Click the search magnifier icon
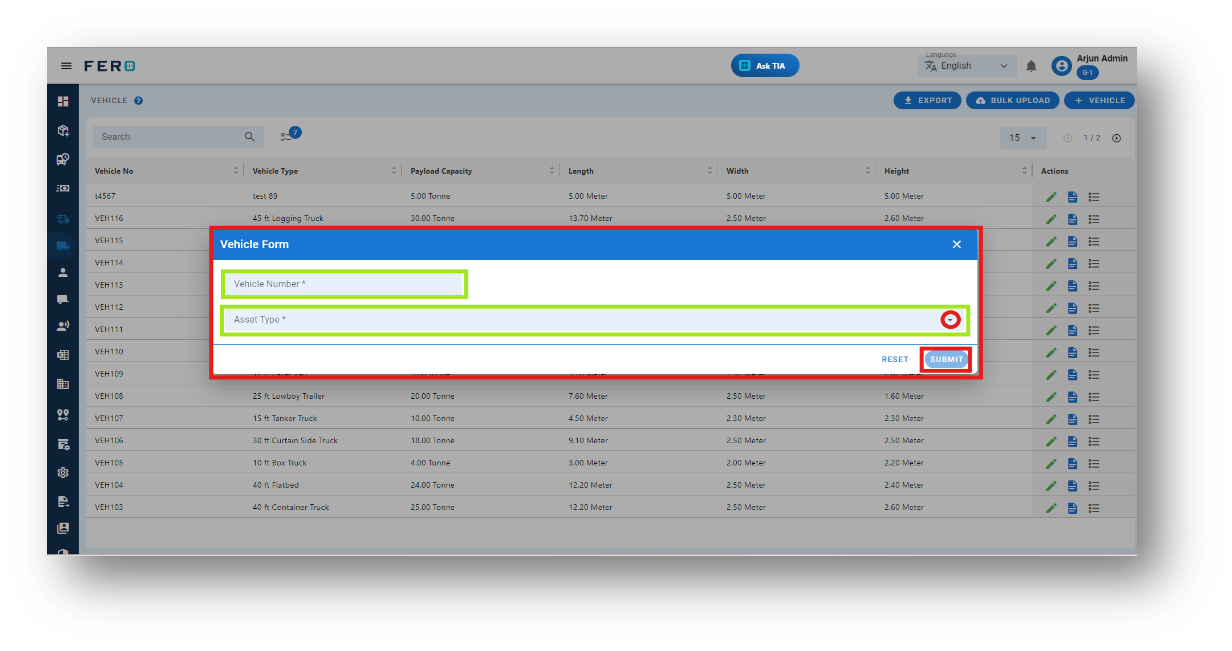This screenshot has width=1232, height=651. (x=250, y=137)
